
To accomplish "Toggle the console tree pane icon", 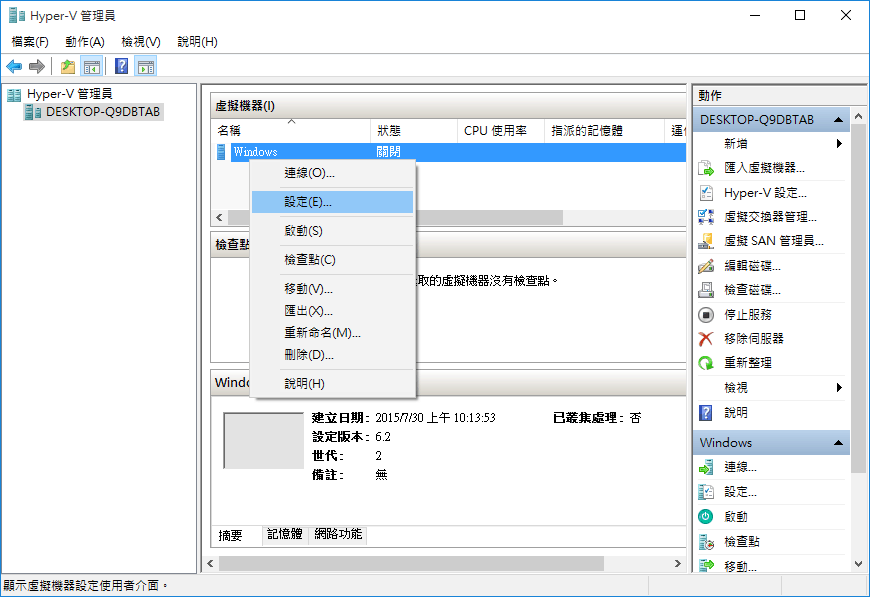I will pos(92,67).
